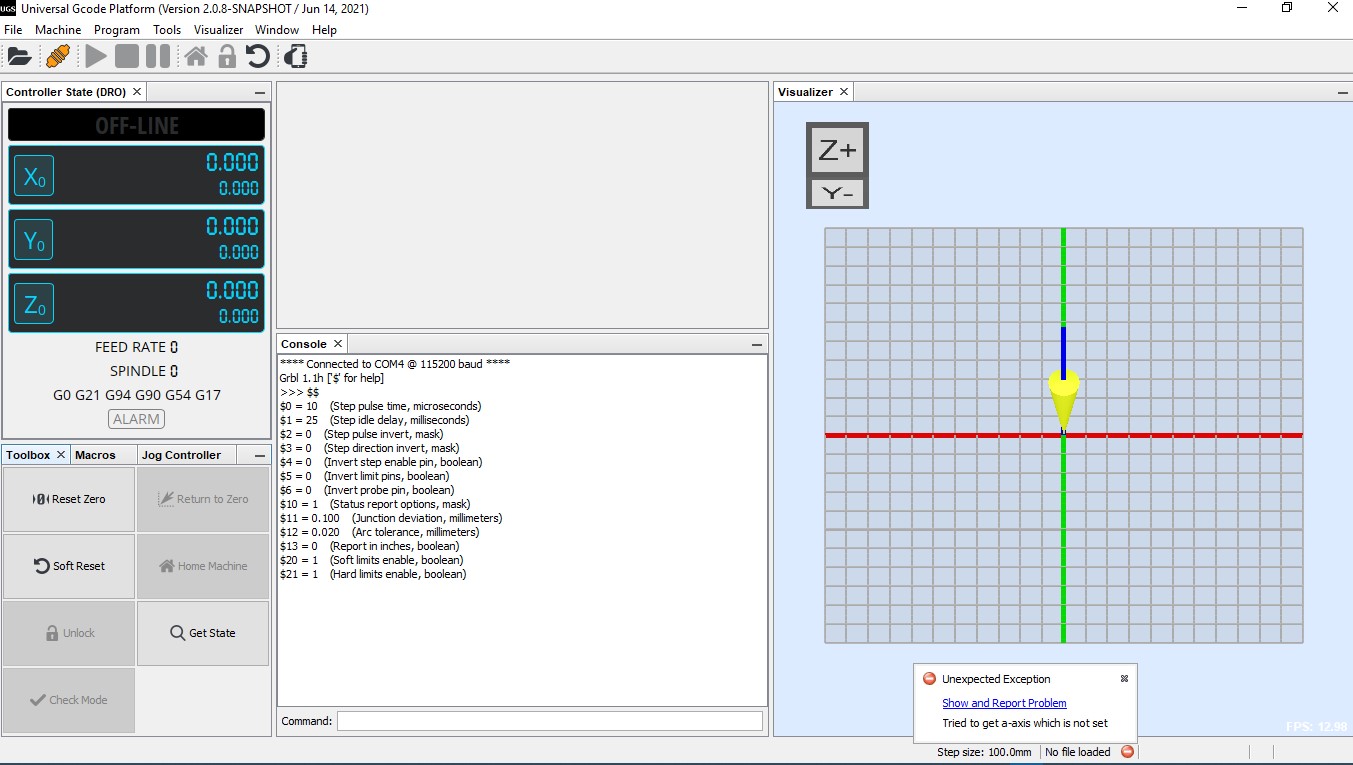Viewport: 1353px width, 765px height.
Task: Start sending with the play icon
Action: click(x=96, y=56)
